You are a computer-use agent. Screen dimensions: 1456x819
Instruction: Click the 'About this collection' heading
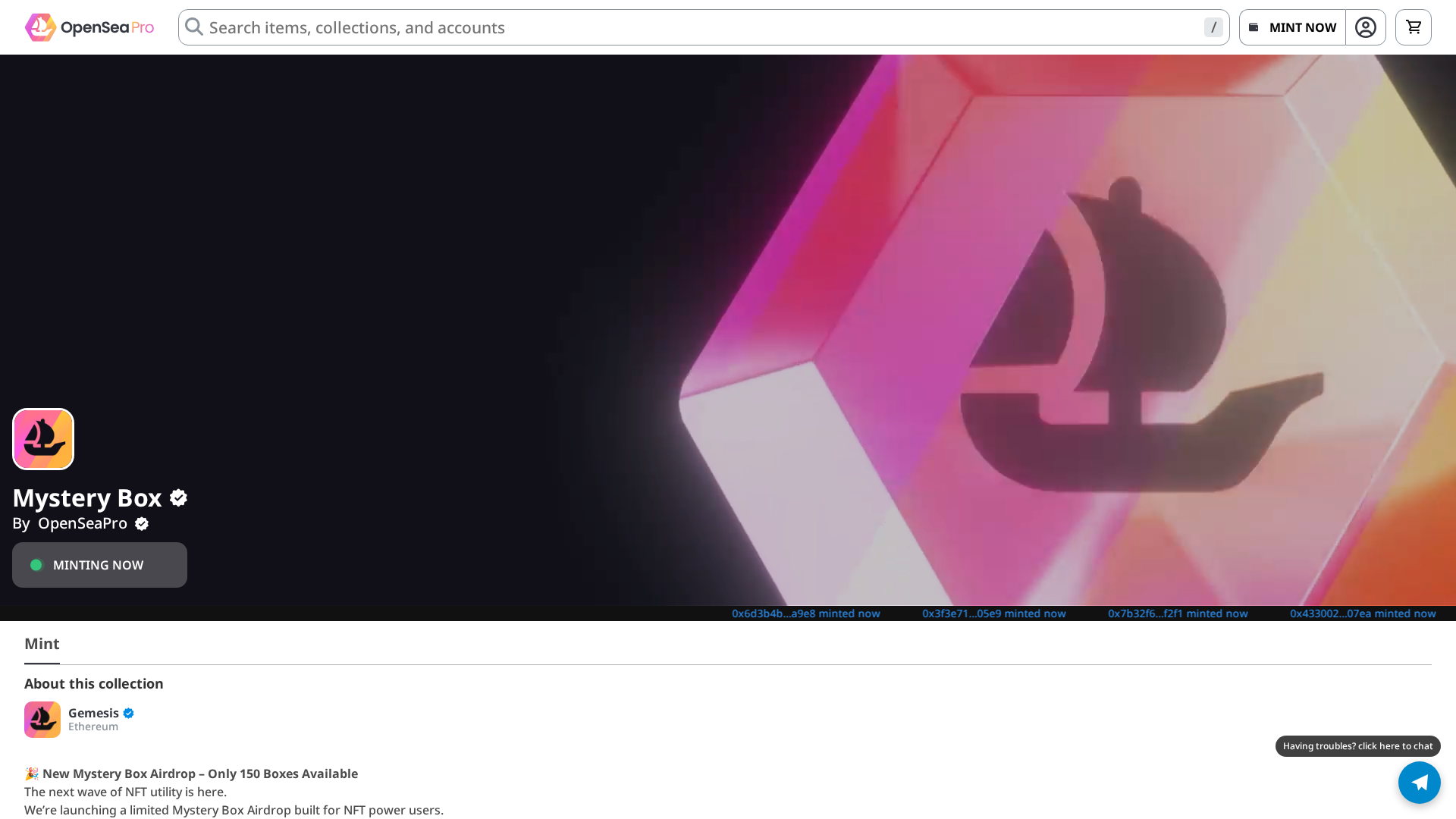[94, 684]
